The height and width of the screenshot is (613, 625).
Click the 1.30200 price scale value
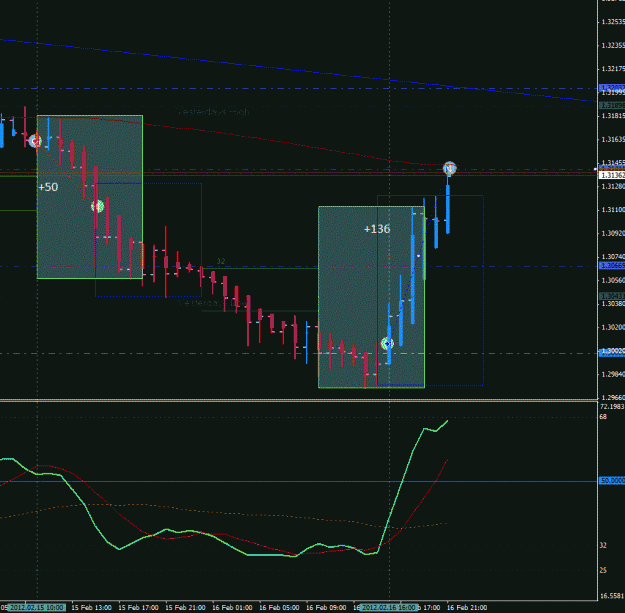point(613,327)
